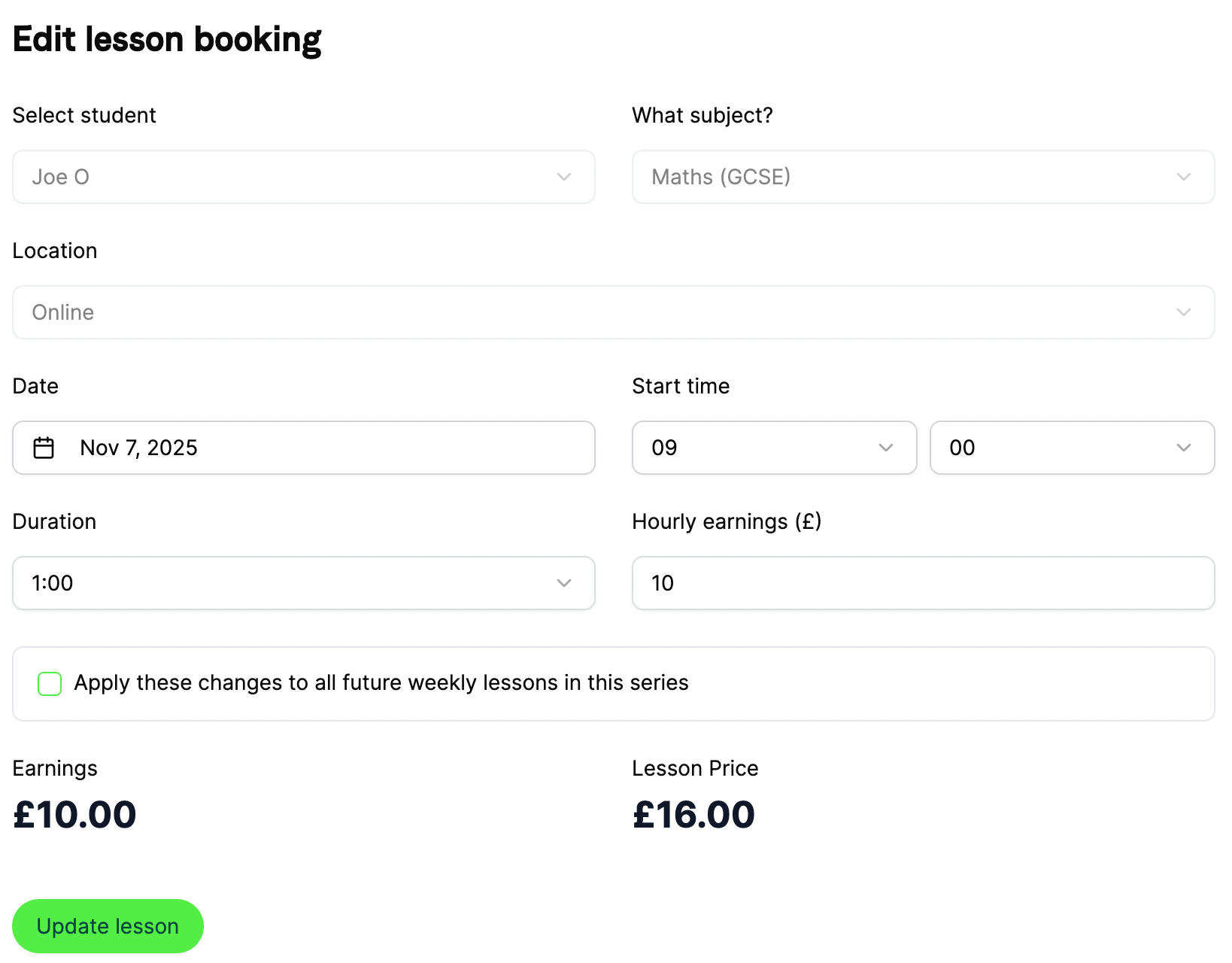This screenshot has height=963, width=1232.
Task: Click the £16.00 lesson price amount
Action: point(693,815)
